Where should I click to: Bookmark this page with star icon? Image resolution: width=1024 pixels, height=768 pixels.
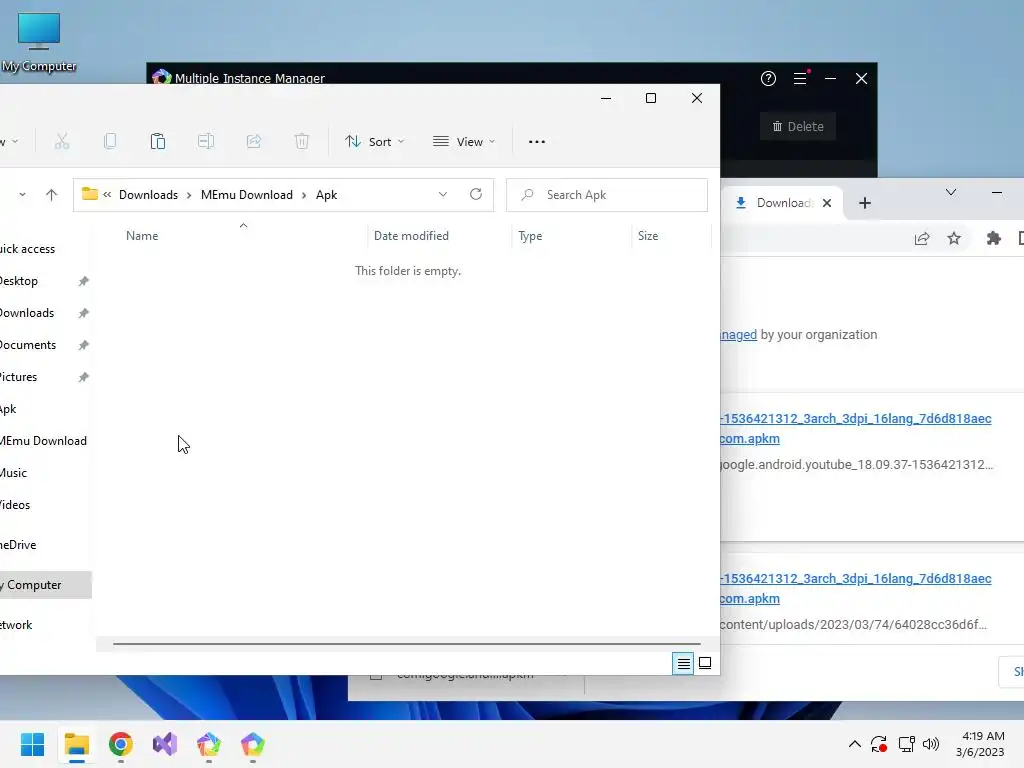pos(954,238)
